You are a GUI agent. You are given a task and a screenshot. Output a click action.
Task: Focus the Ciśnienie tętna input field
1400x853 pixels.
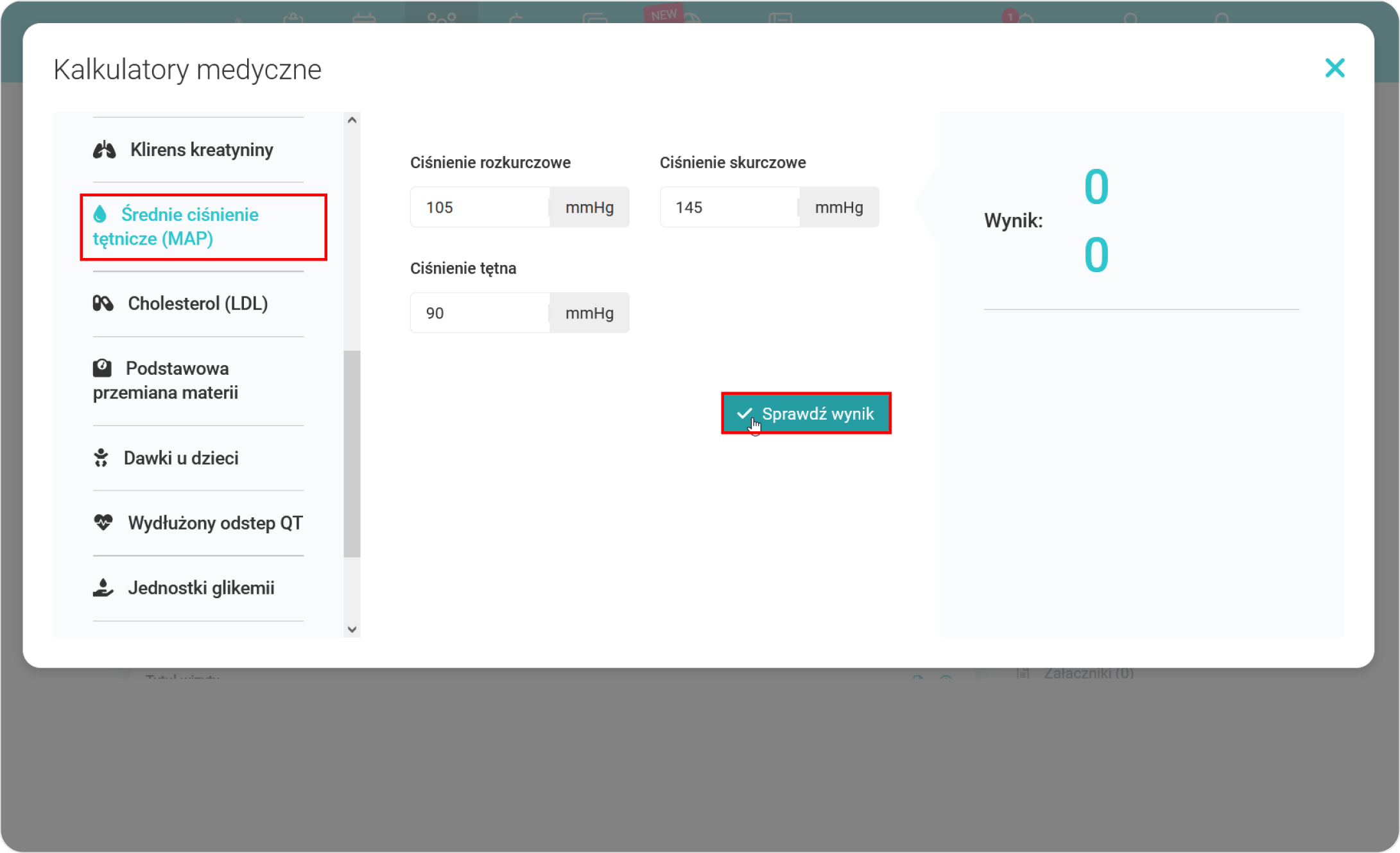tap(480, 313)
